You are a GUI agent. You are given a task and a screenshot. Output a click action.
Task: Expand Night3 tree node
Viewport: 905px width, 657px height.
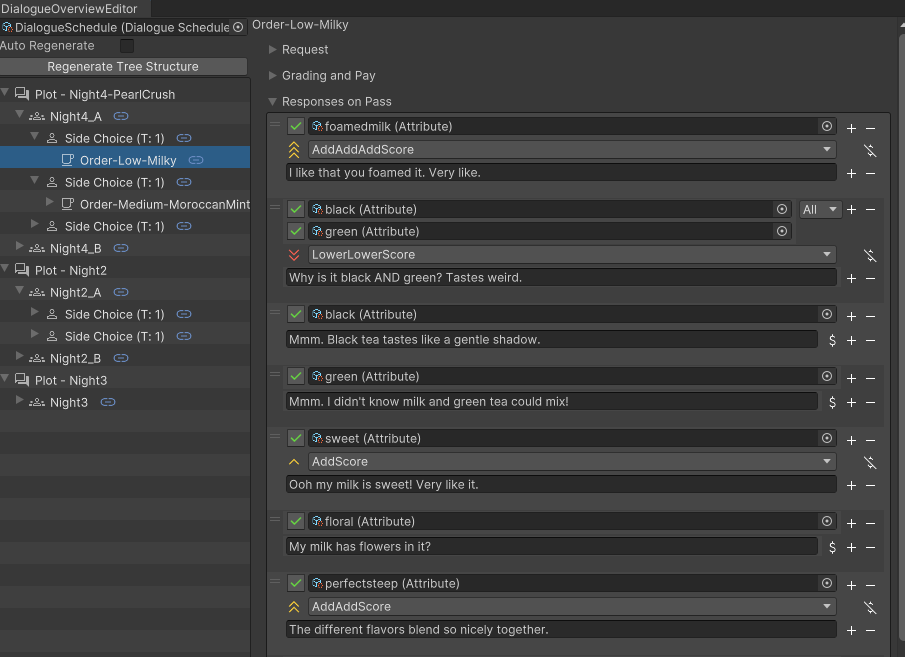[19, 401]
